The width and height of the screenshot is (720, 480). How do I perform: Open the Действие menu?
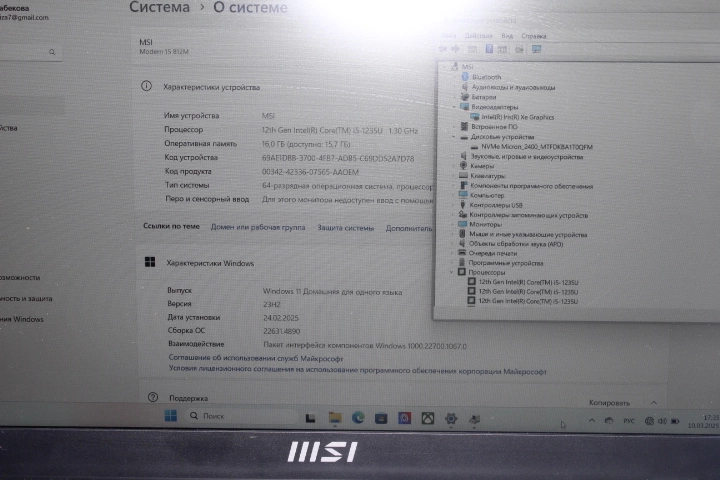point(478,35)
